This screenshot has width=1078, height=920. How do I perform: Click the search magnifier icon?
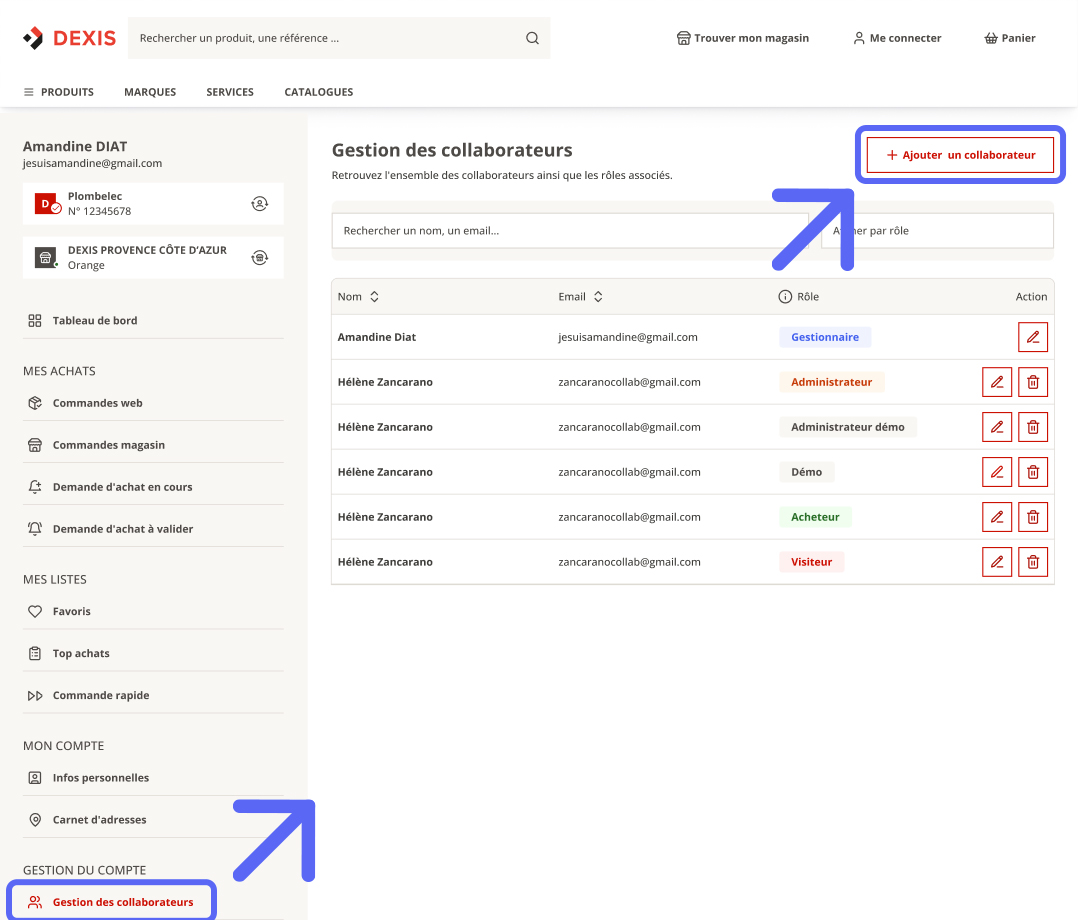[532, 38]
